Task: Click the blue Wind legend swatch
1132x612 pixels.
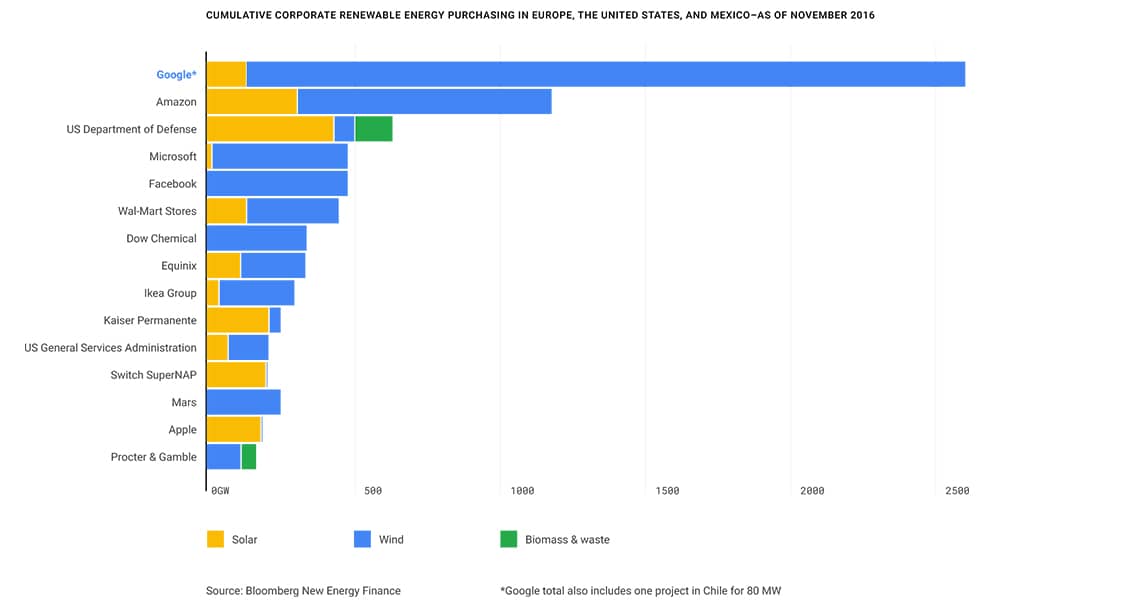Action: coord(362,539)
